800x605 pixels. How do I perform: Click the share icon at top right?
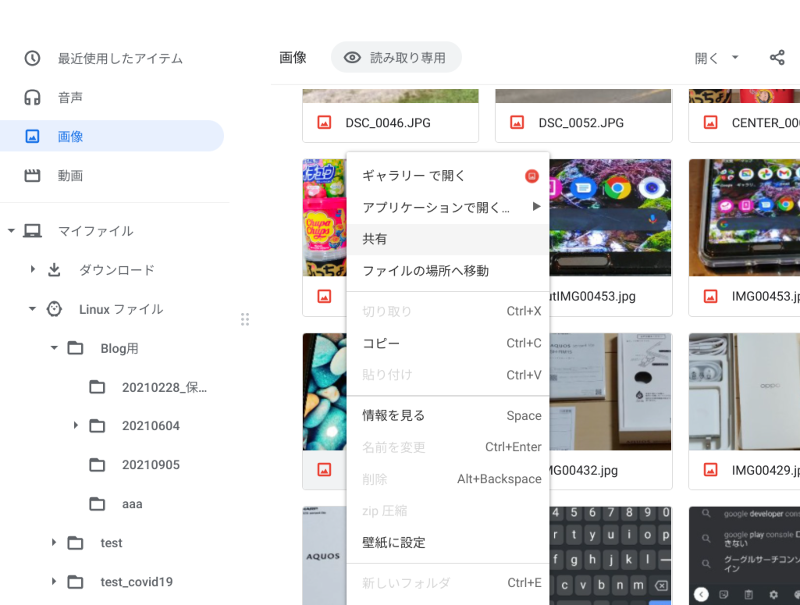[x=777, y=58]
